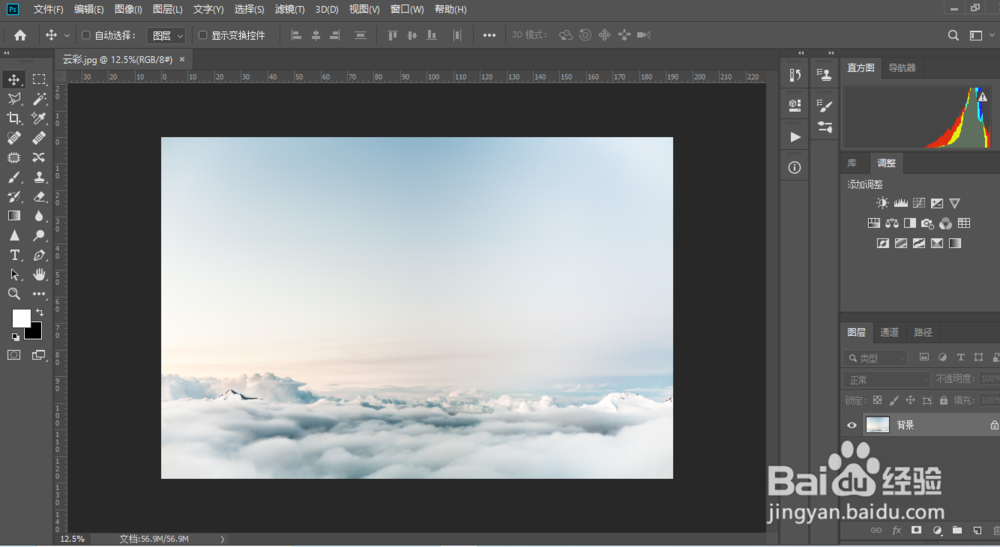1000x547 pixels.
Task: Add a Color Balance adjustment
Action: click(x=892, y=223)
